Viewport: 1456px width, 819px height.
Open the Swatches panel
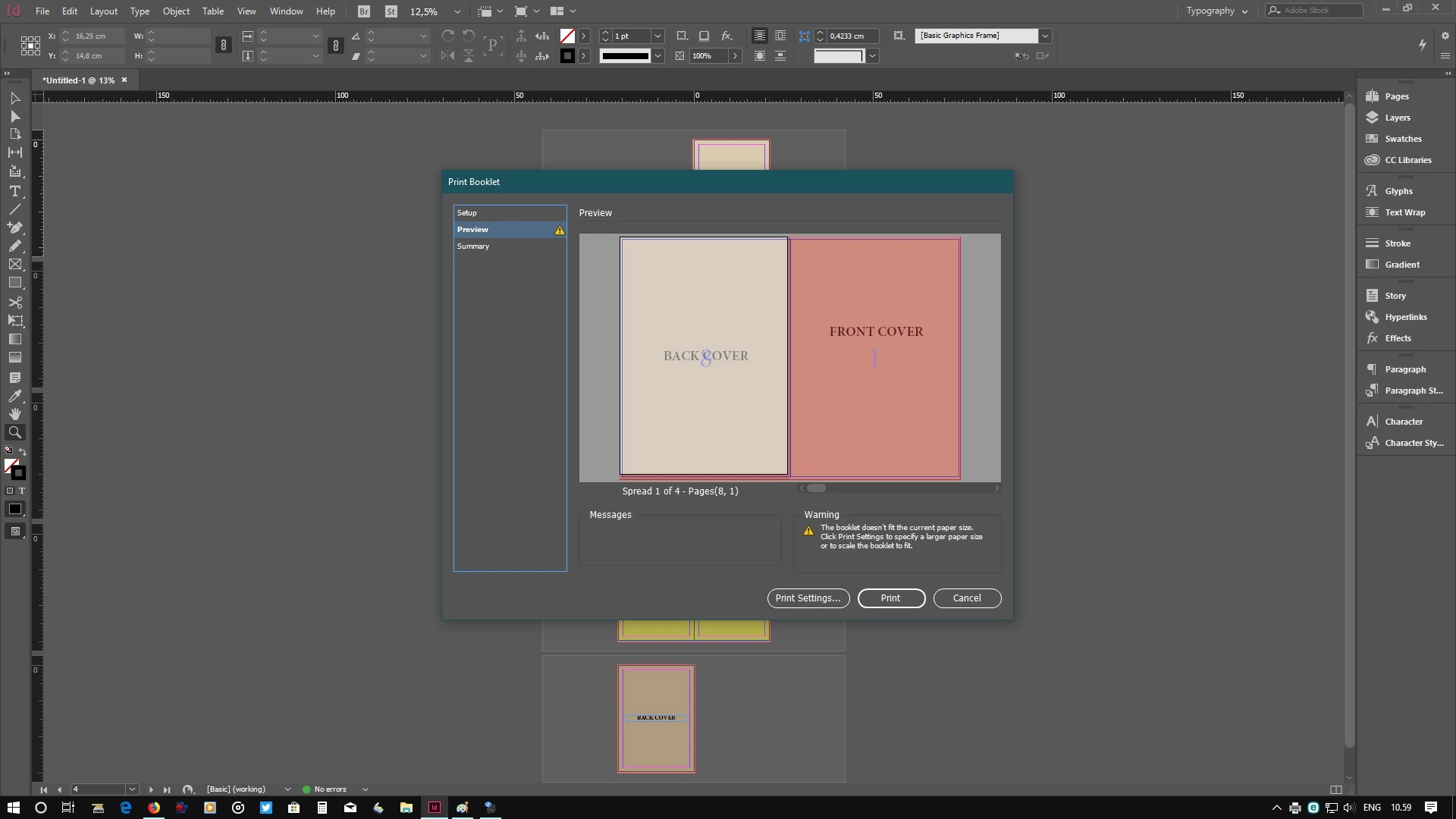point(1402,139)
